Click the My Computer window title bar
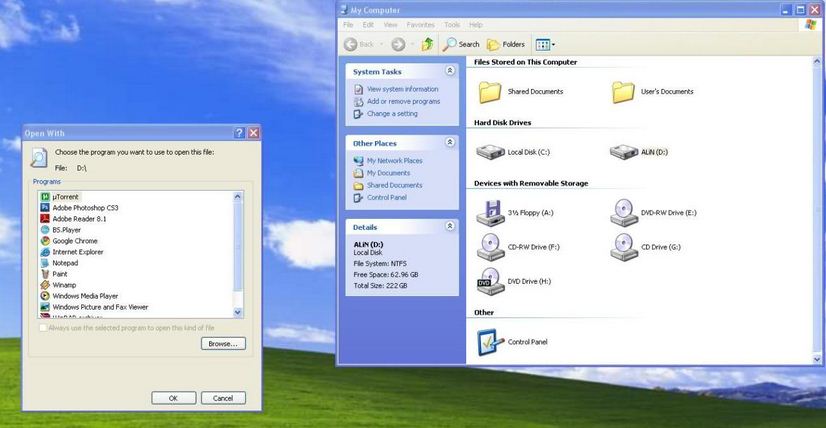Screen dimensions: 826x428 tap(579, 9)
